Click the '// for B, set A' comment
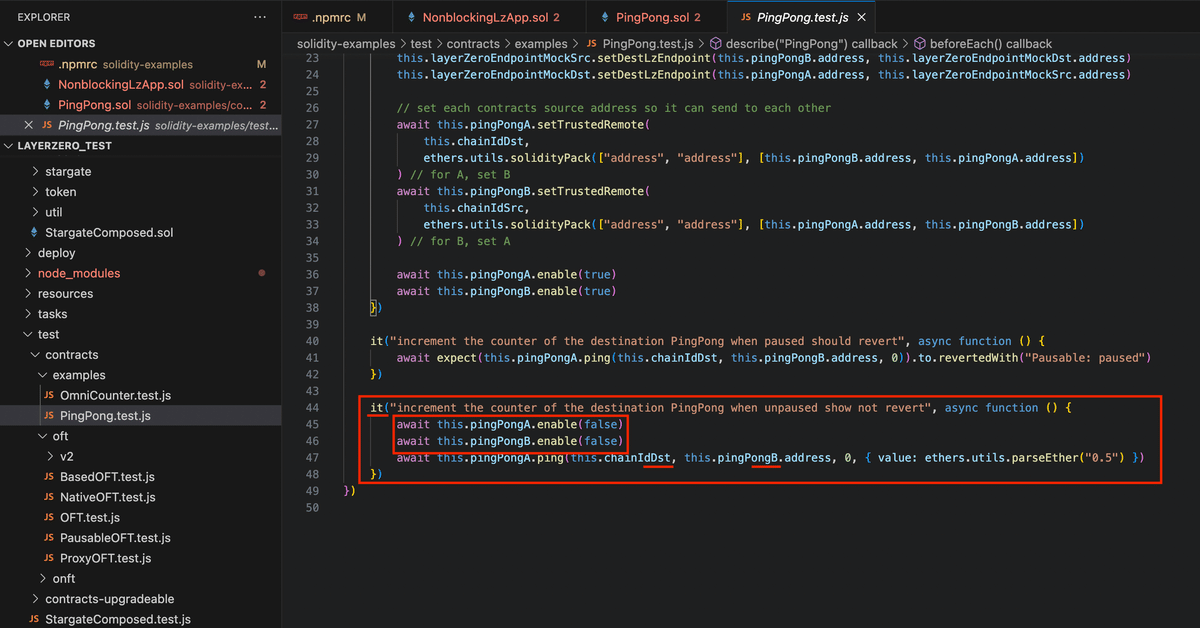This screenshot has height=628, width=1200. point(459,241)
